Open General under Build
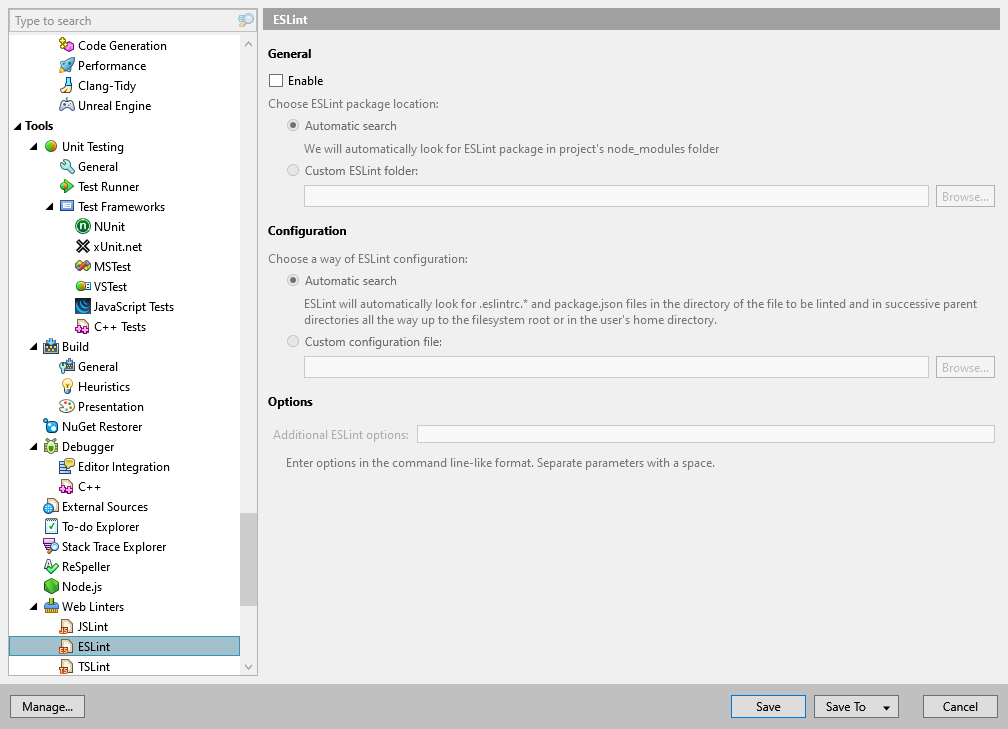 click(x=98, y=366)
